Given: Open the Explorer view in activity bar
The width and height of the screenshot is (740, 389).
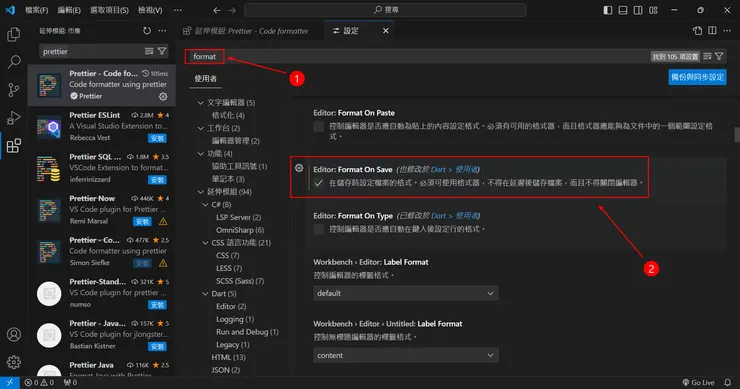Looking at the screenshot, I should pos(14,34).
